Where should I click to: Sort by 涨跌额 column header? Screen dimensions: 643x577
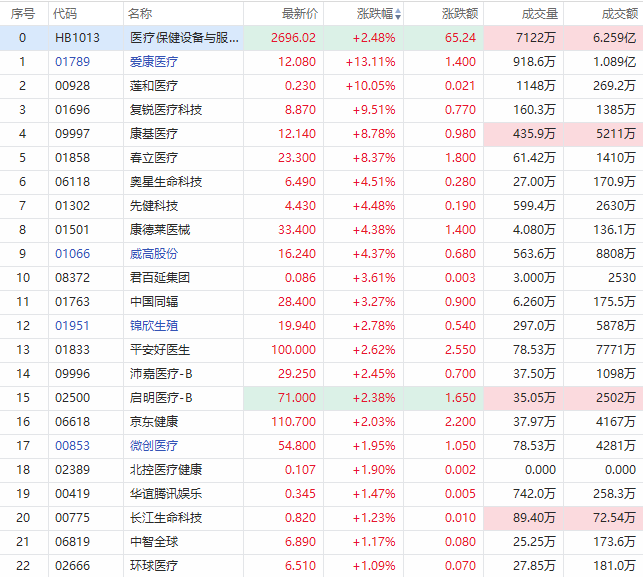[x=460, y=14]
